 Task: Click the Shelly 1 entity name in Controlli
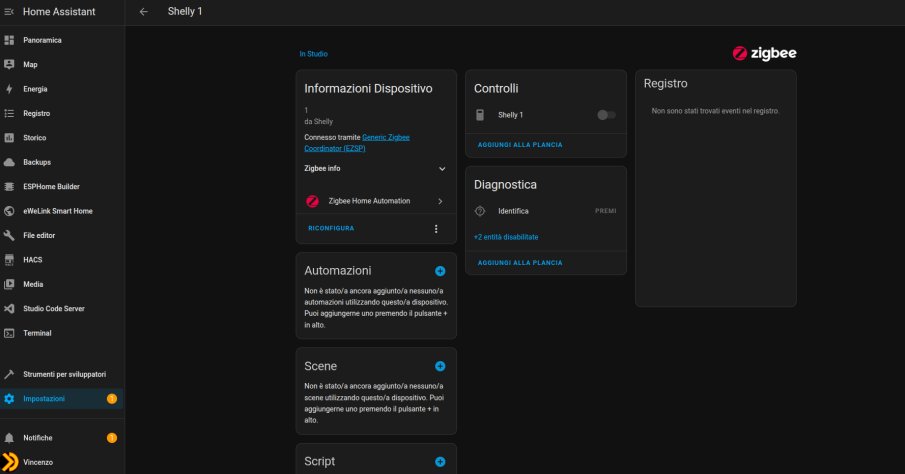[510, 115]
